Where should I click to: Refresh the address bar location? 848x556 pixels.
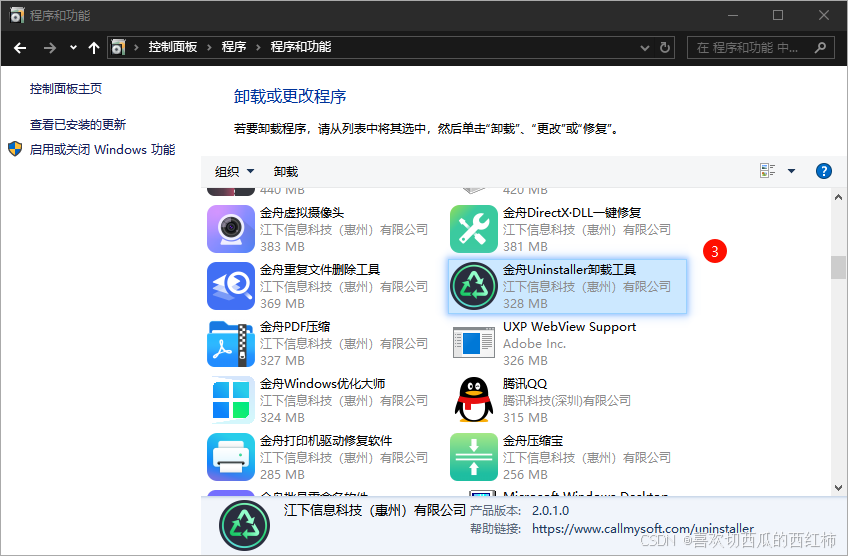665,48
